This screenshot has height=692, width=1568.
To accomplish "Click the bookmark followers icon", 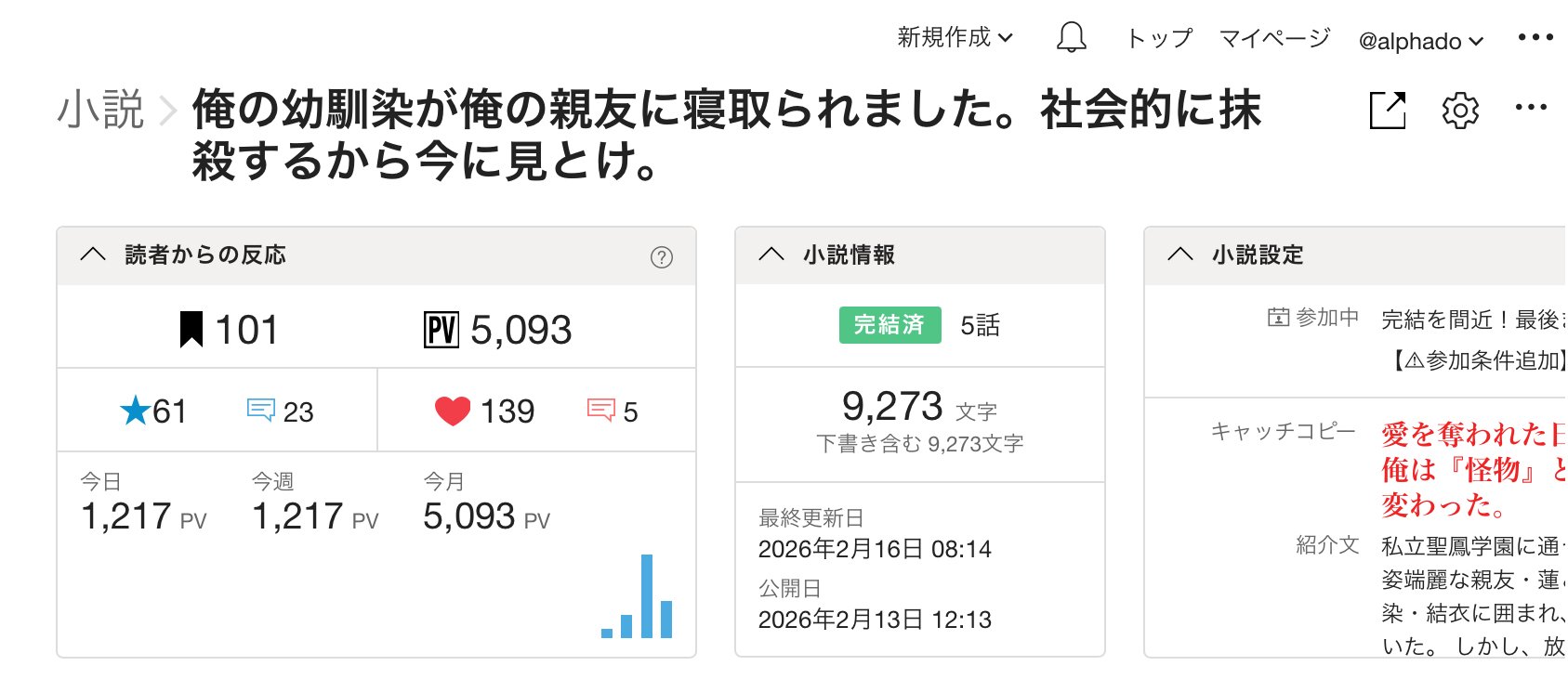I will [x=191, y=330].
